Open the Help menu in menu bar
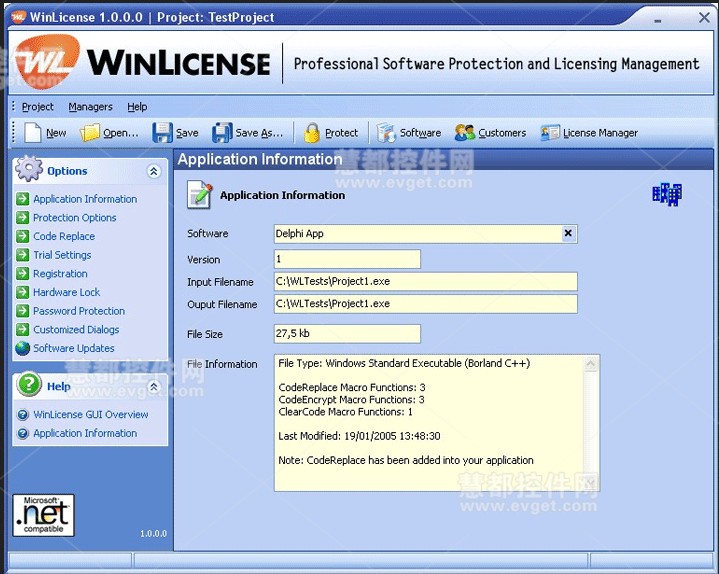 pyautogui.click(x=137, y=107)
